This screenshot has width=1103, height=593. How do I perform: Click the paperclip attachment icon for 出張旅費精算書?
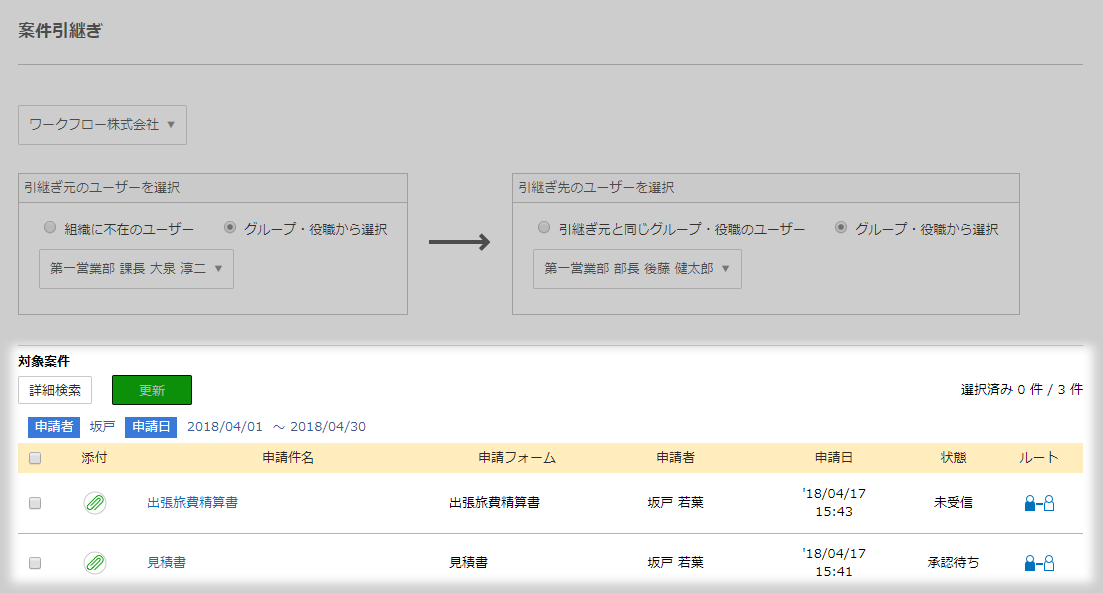(95, 503)
